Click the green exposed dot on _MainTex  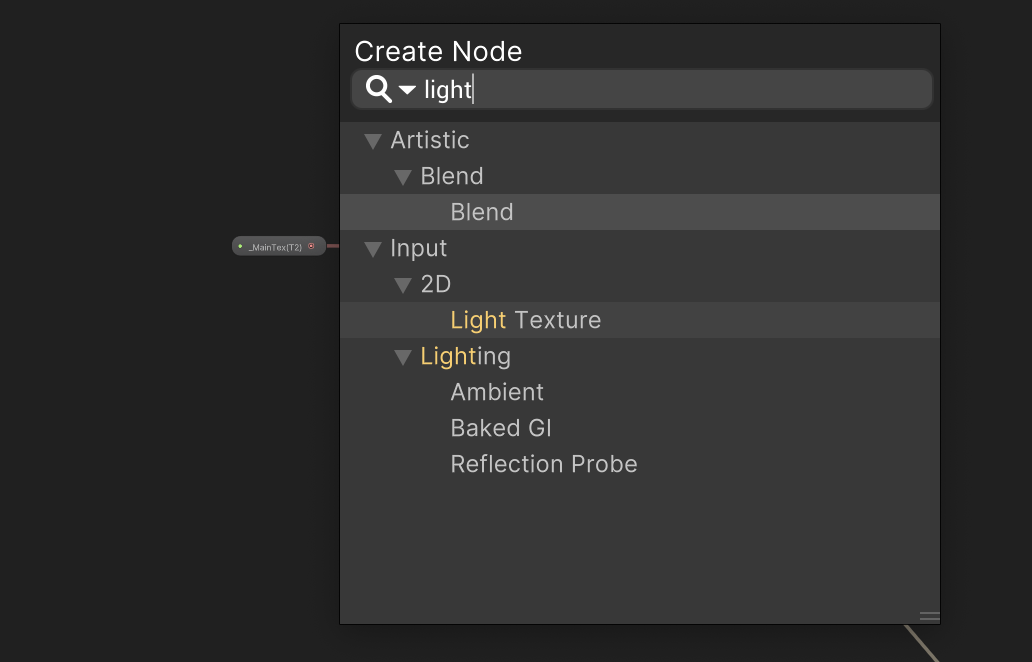240,245
